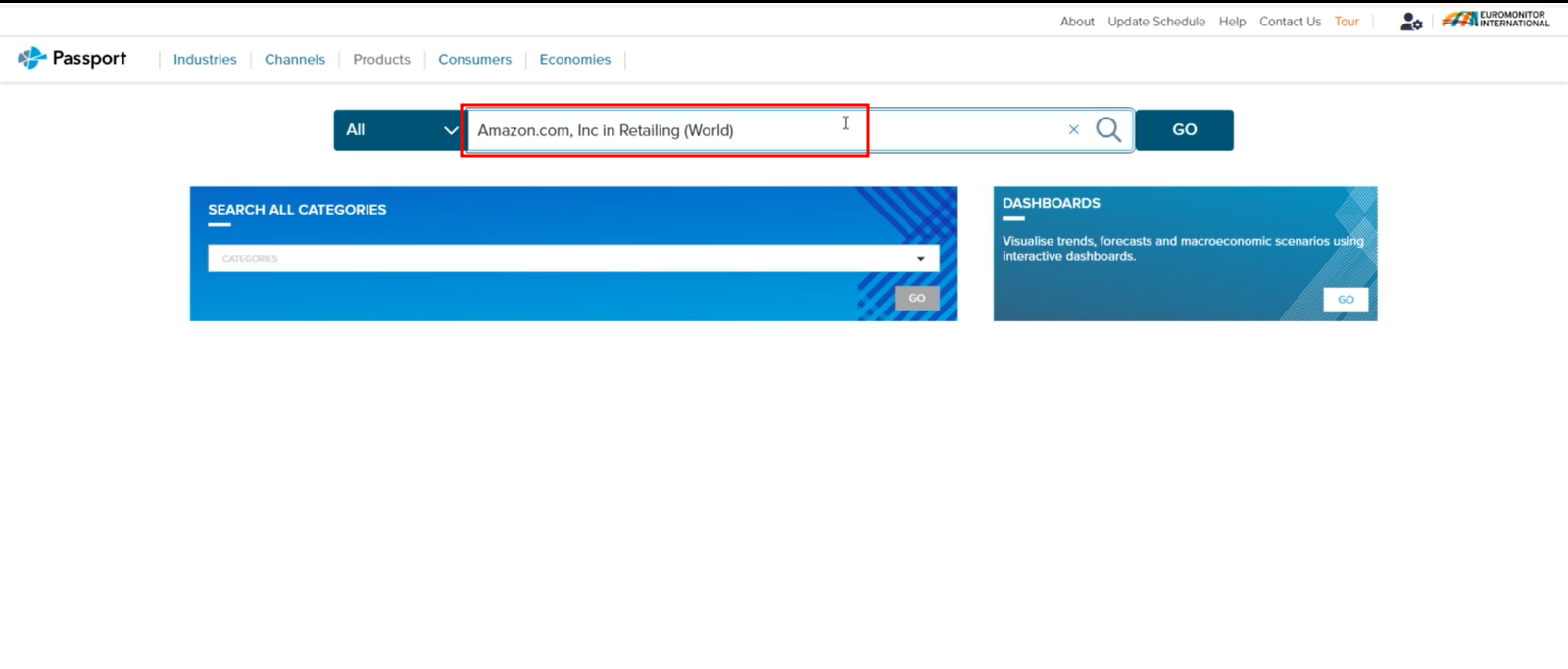Clear the search text with X icon
The width and height of the screenshot is (1568, 669).
[1073, 129]
